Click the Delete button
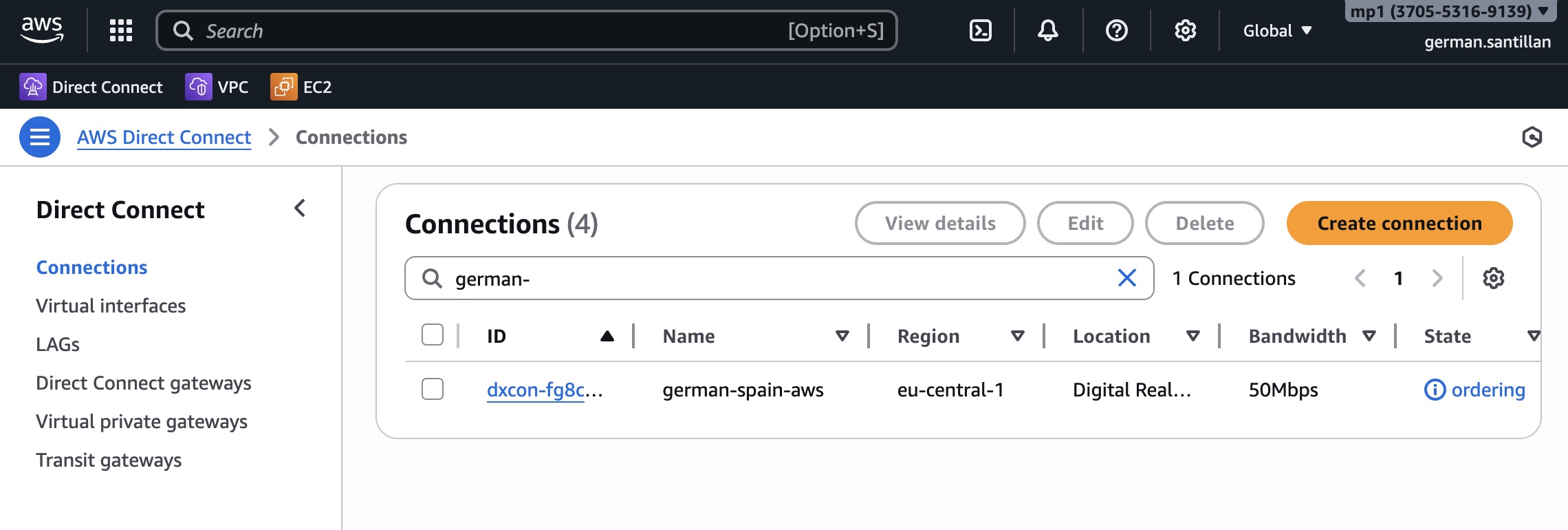Viewport: 1568px width, 530px height. click(1204, 223)
